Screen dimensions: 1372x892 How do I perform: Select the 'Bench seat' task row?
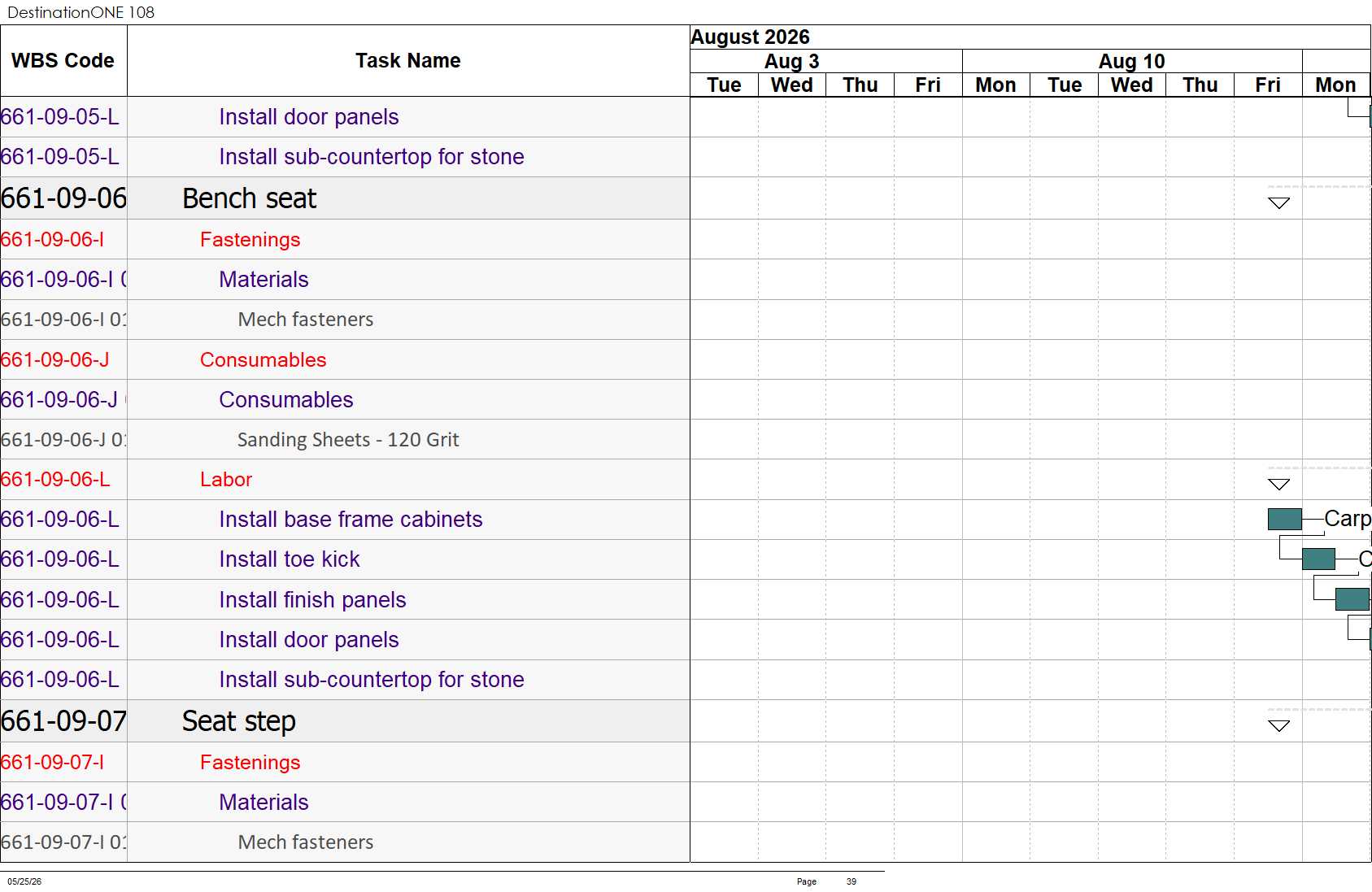345,198
